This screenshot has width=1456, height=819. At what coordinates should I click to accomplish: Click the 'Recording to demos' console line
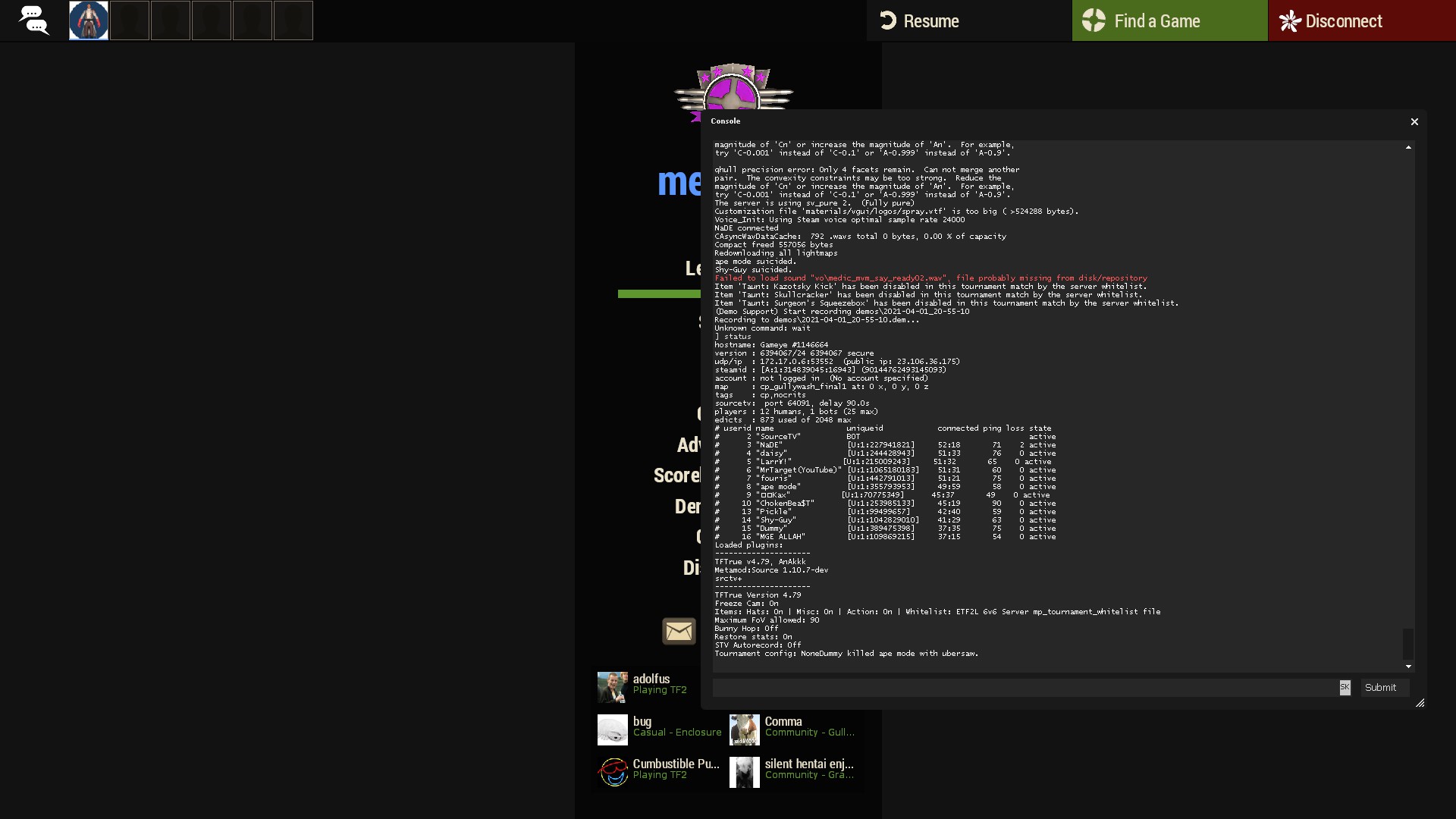(x=817, y=320)
